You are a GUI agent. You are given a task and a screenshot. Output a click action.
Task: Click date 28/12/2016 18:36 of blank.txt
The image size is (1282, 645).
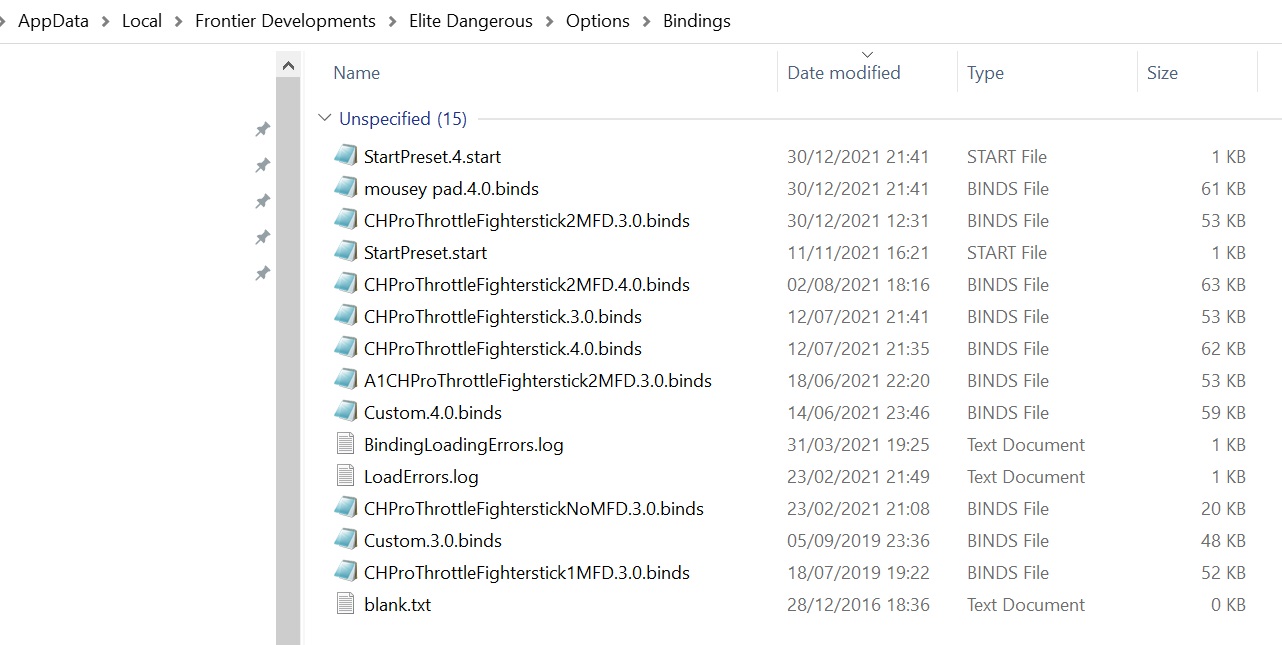[x=858, y=604]
